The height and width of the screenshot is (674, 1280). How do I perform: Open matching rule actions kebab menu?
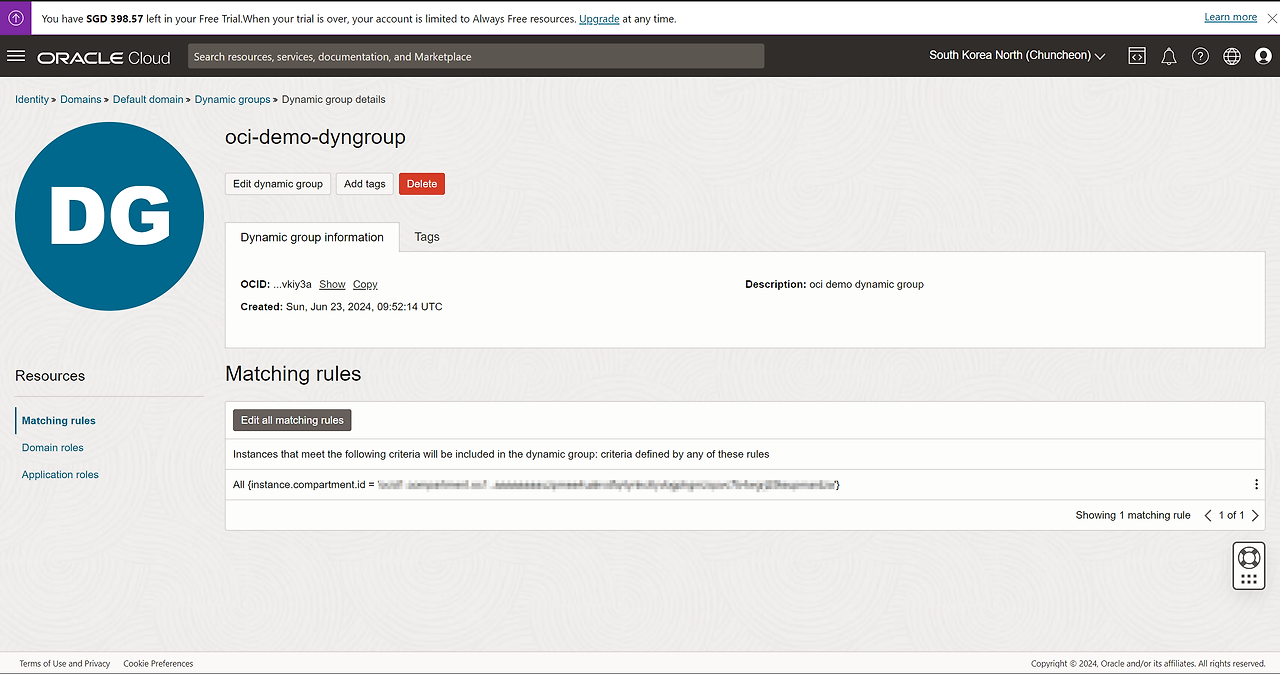[x=1256, y=485]
